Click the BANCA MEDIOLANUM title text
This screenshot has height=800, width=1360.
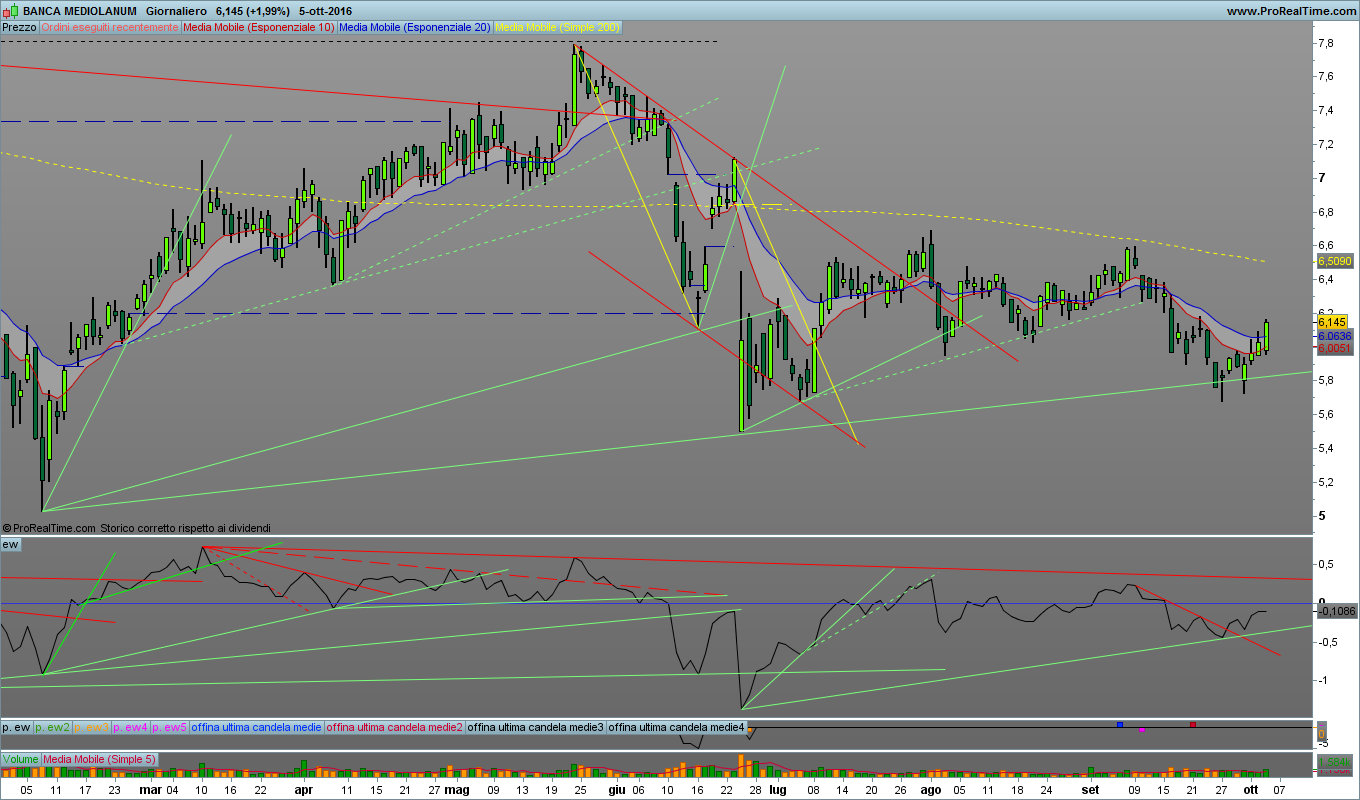78,11
